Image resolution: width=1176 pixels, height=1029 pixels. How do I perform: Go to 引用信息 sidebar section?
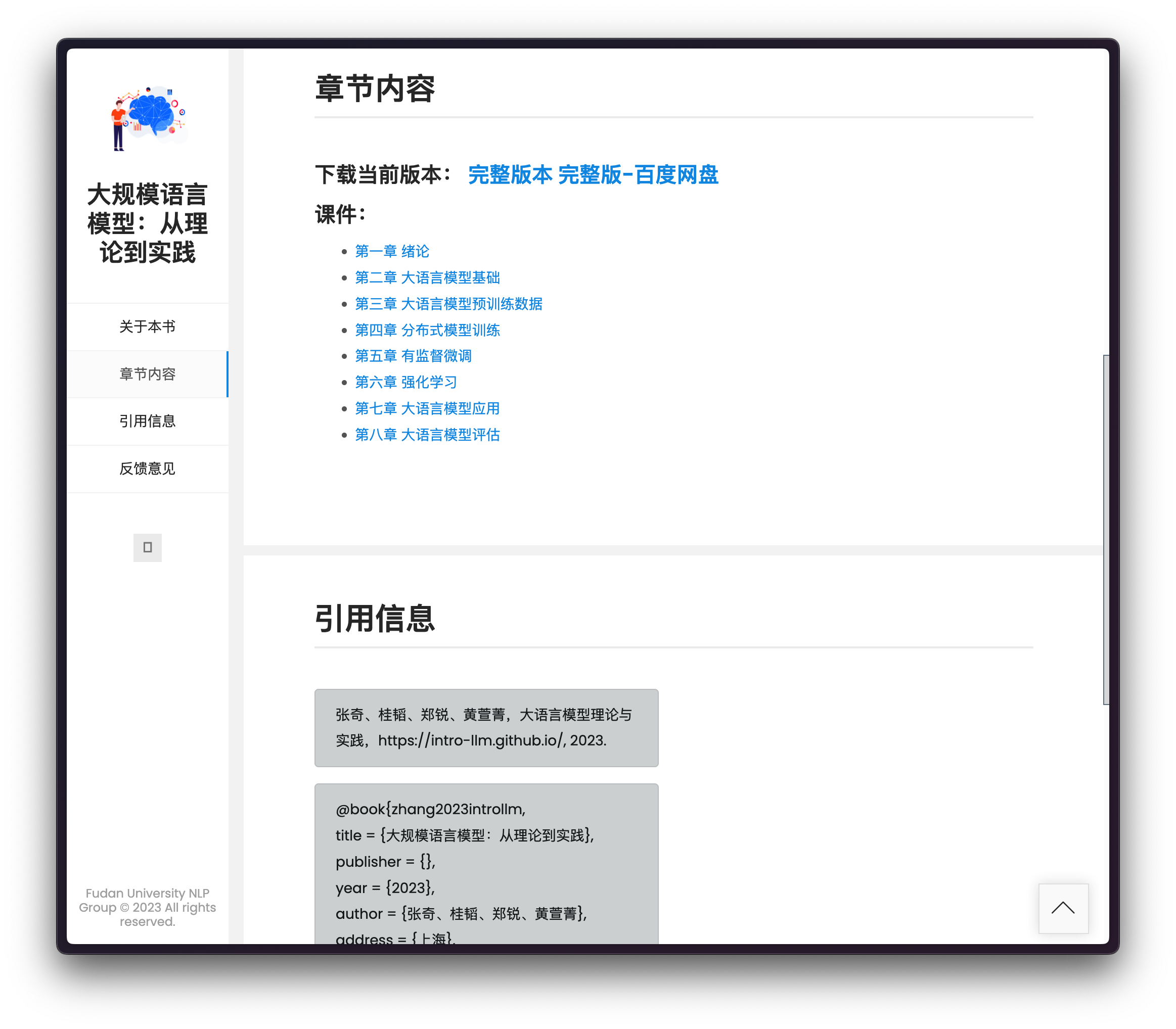[148, 422]
